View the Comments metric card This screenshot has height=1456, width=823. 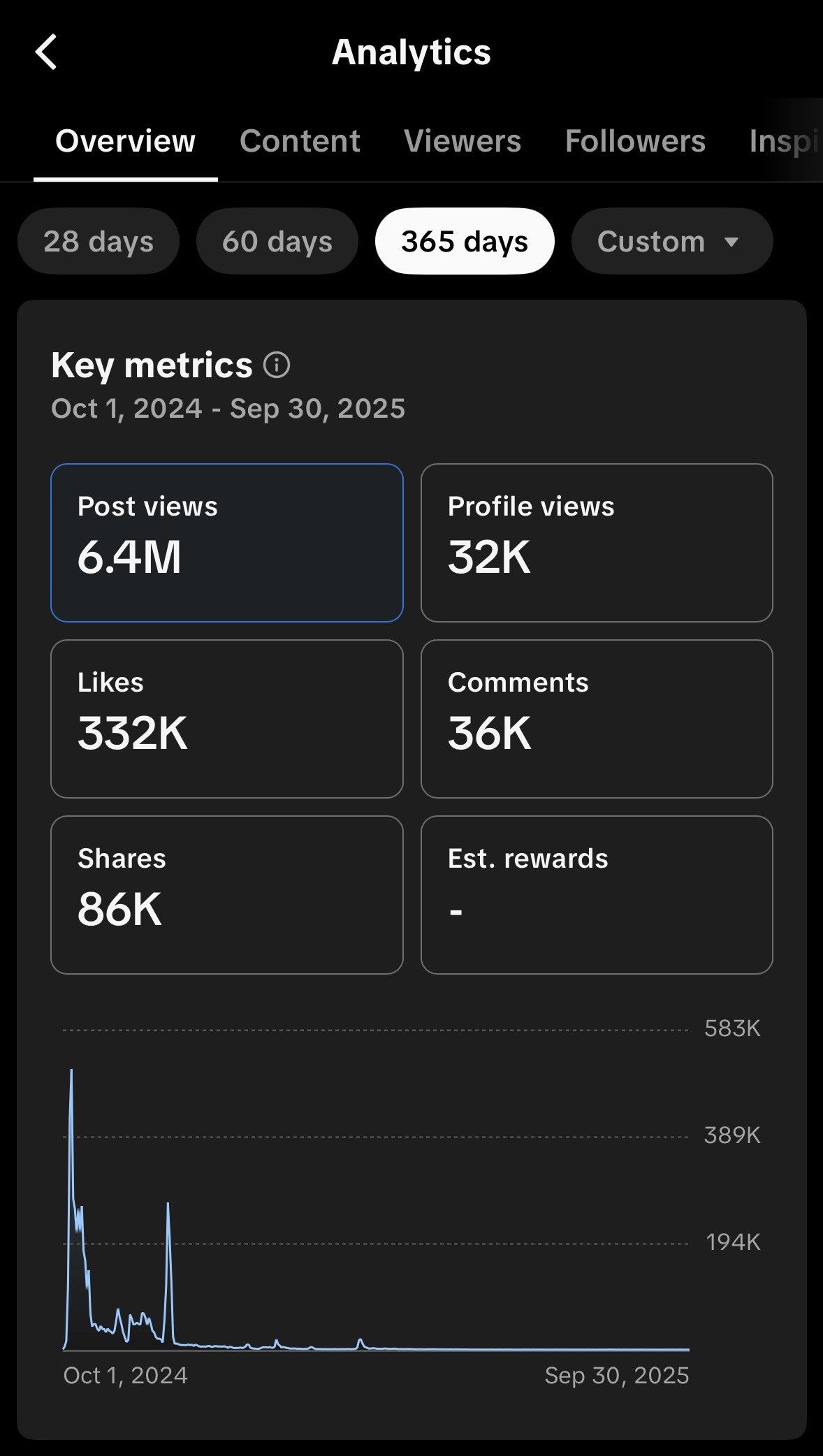[x=597, y=719]
